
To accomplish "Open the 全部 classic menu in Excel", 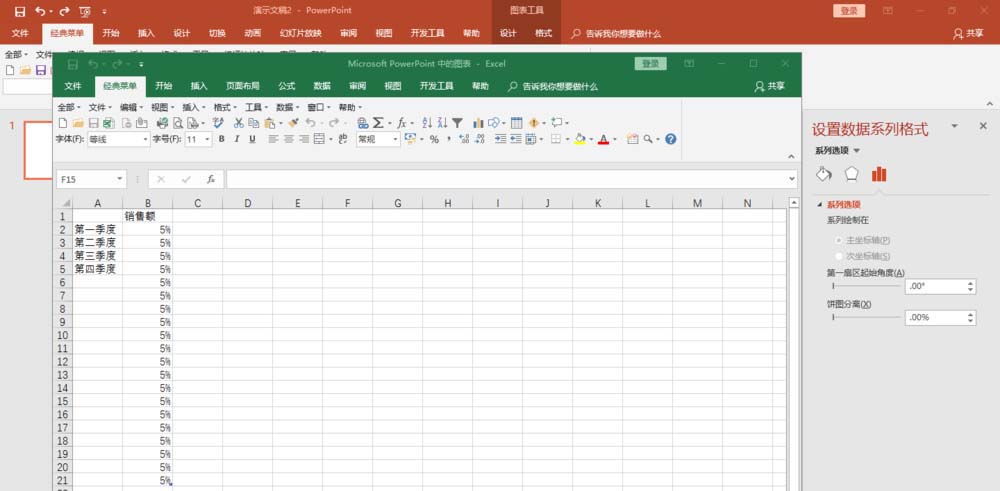I will (x=69, y=107).
